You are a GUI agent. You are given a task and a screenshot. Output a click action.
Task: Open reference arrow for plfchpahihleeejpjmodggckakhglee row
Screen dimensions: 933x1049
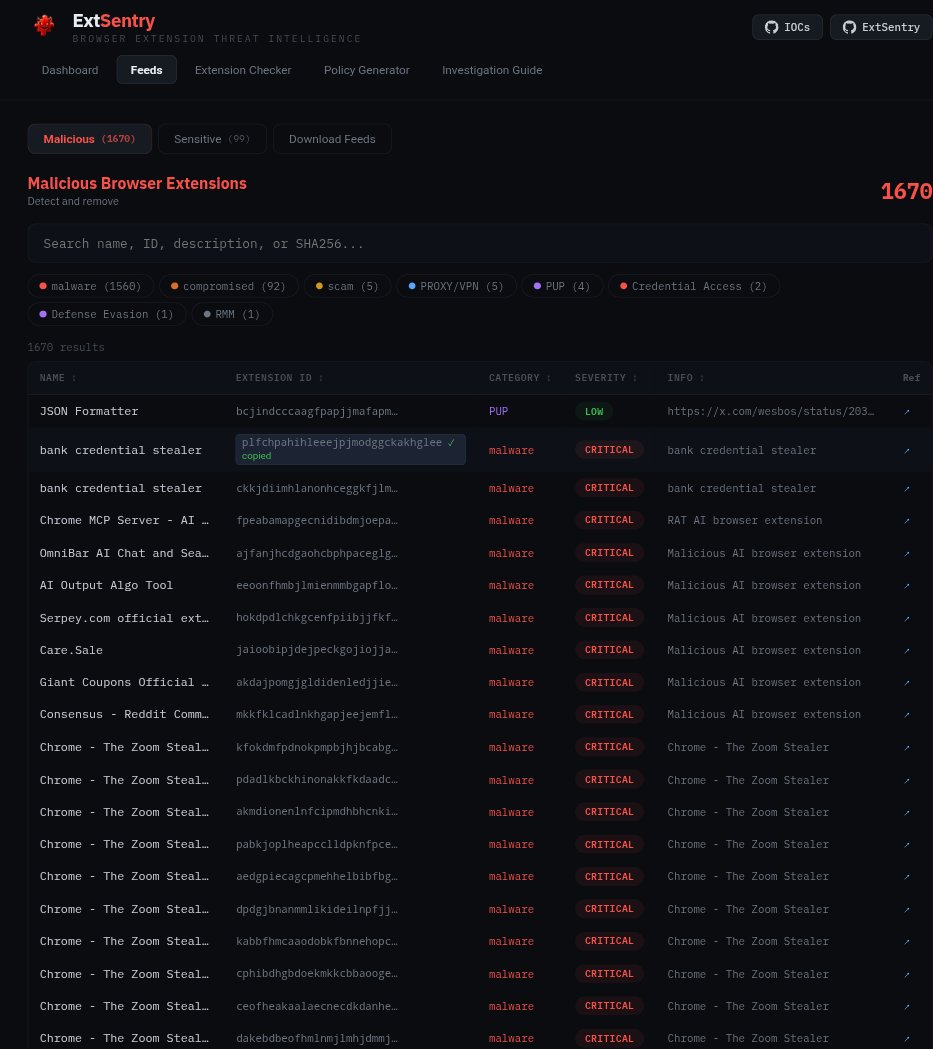[x=907, y=450]
